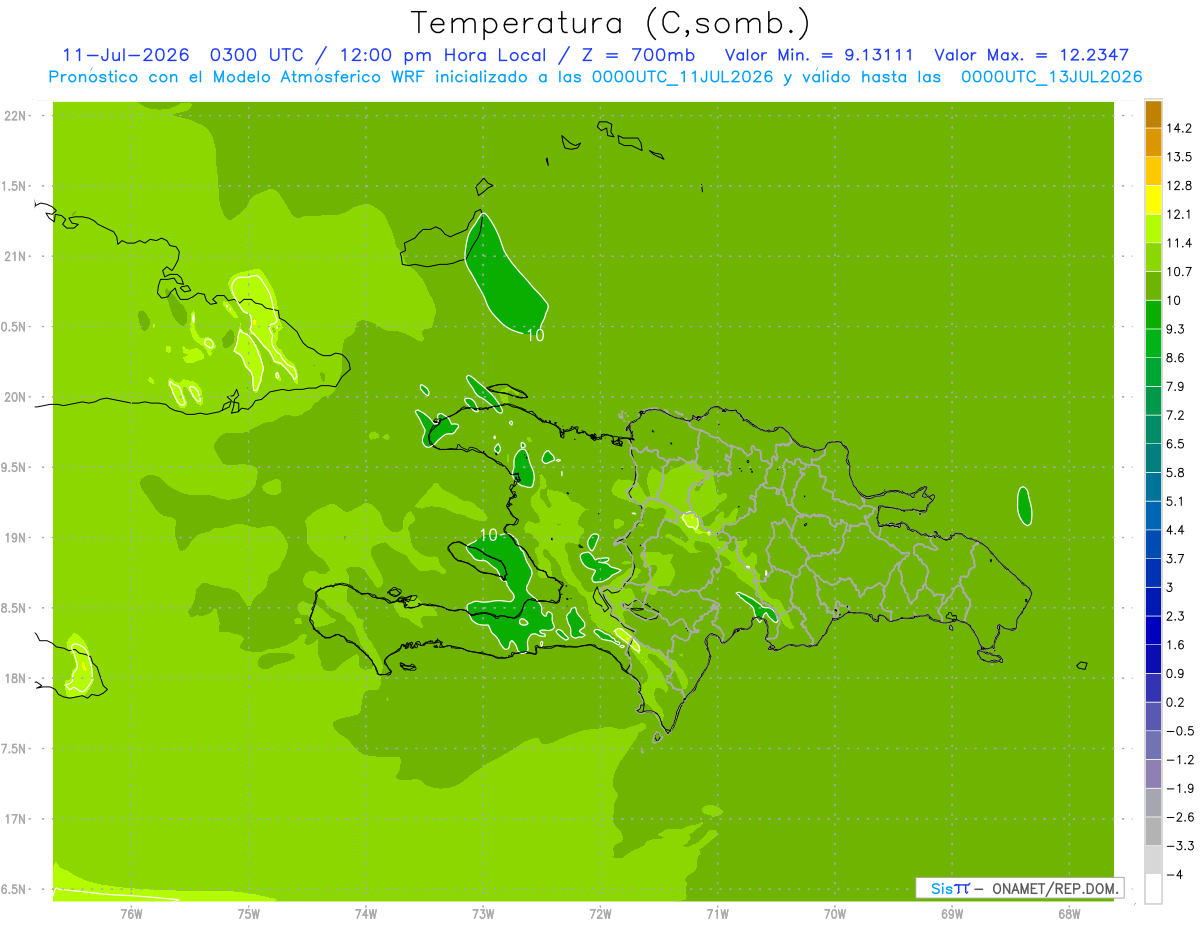
Task: Click the '-1.9' colorbar value
Action: [x=1179, y=789]
